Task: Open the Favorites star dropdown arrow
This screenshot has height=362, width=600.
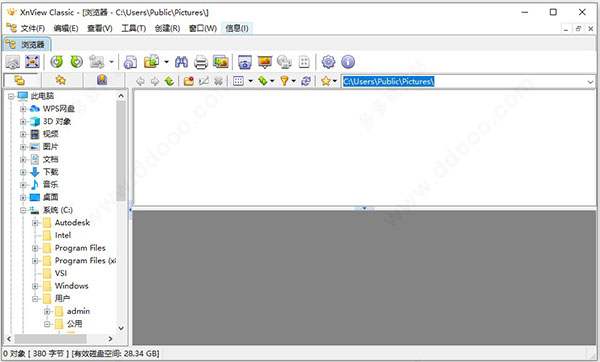Action: click(x=335, y=81)
